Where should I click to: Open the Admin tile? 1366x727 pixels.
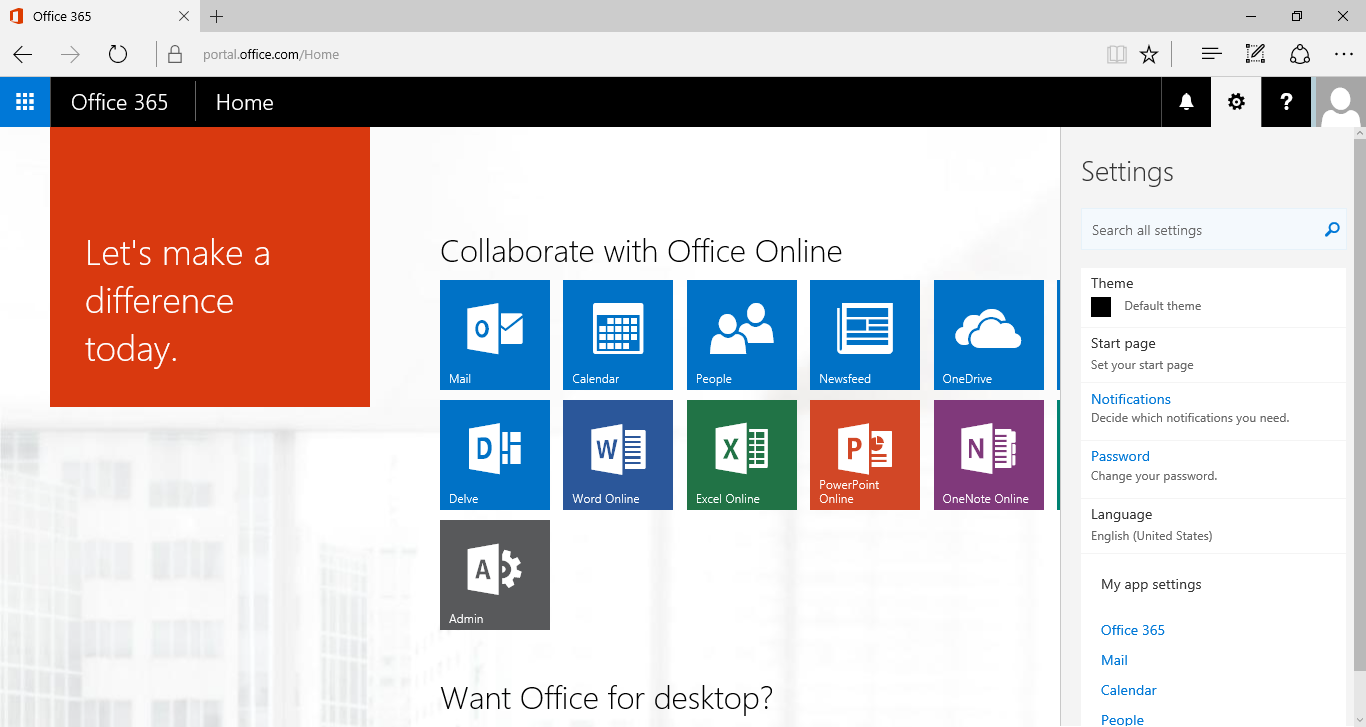click(x=495, y=575)
